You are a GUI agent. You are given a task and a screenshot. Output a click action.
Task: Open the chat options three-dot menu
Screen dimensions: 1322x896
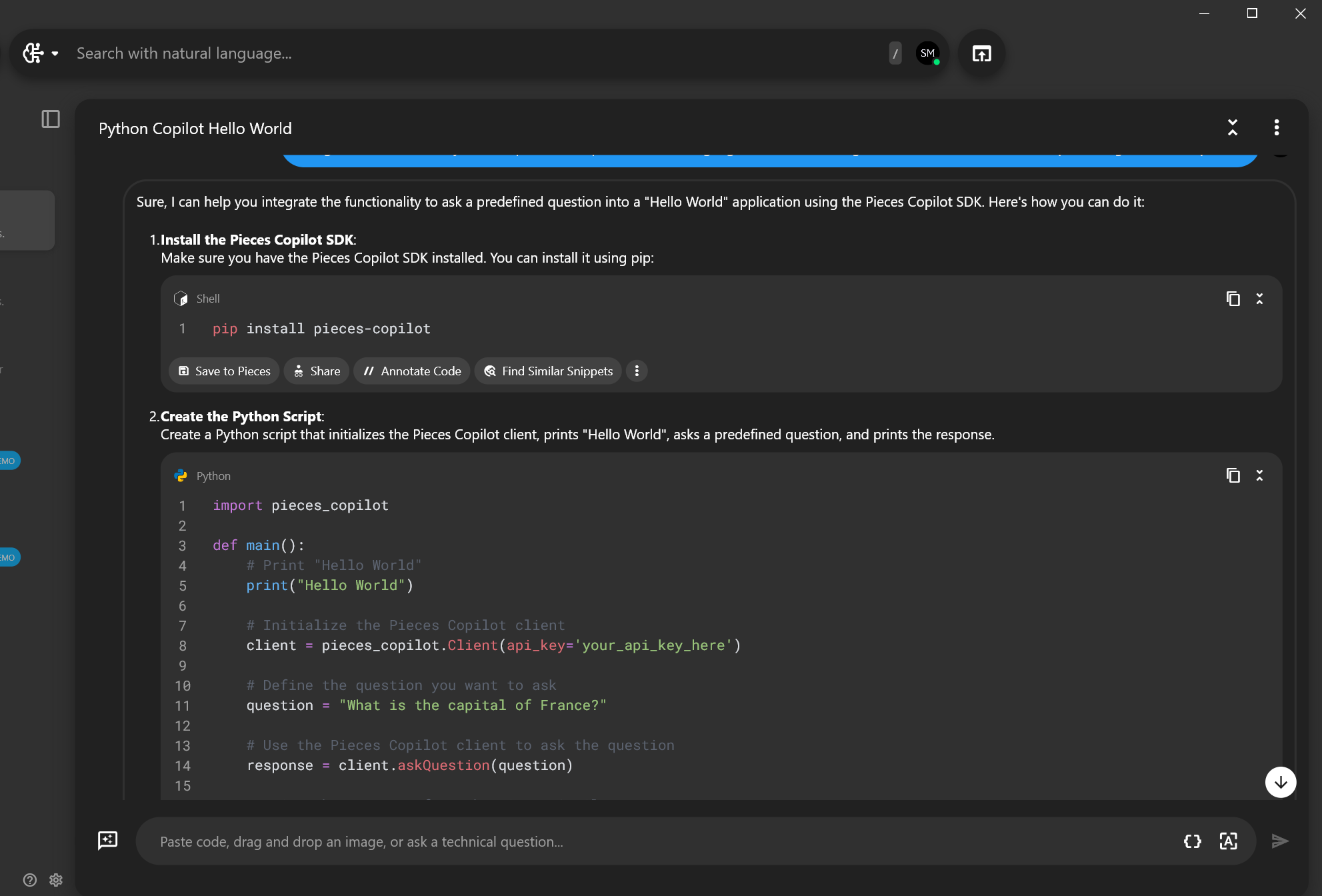[1276, 127]
